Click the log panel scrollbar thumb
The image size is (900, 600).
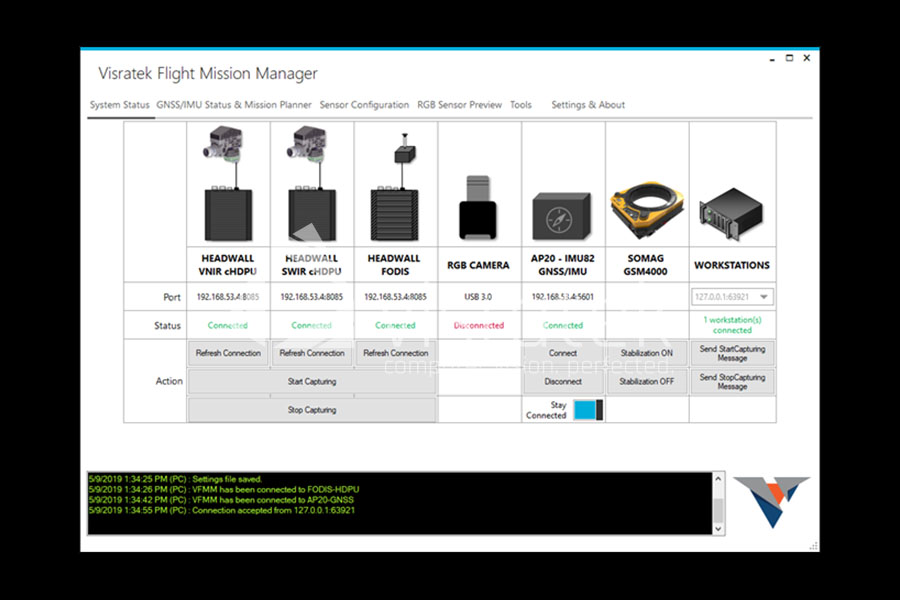pos(718,510)
